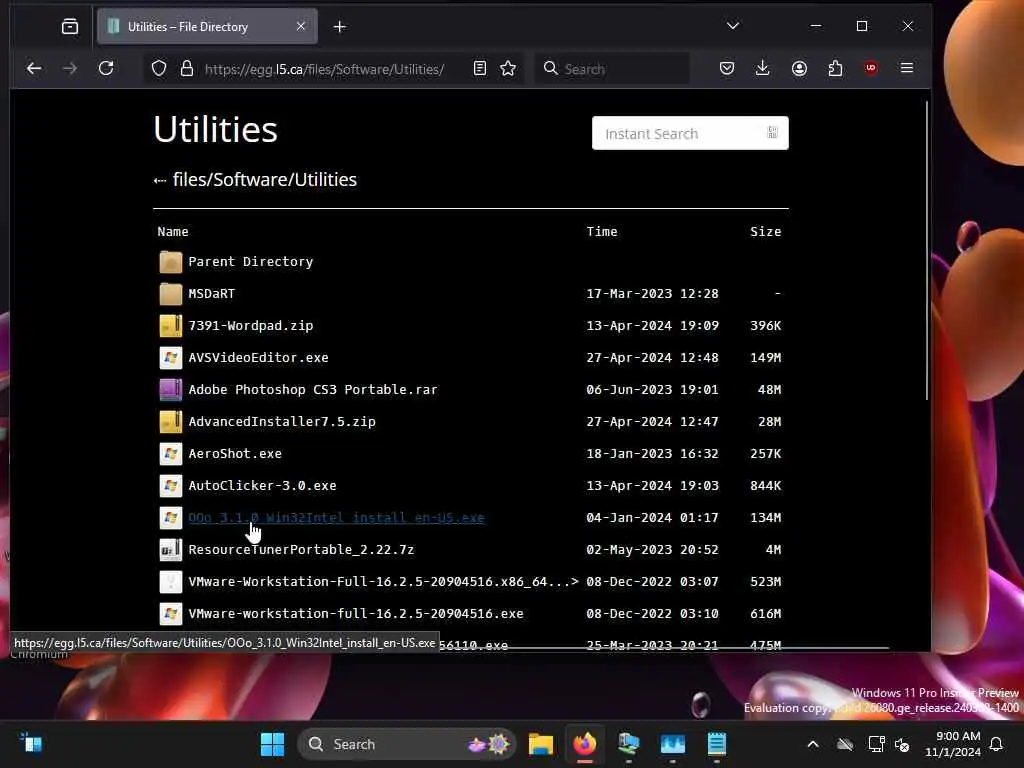Click the toolbar Search box

(x=613, y=69)
